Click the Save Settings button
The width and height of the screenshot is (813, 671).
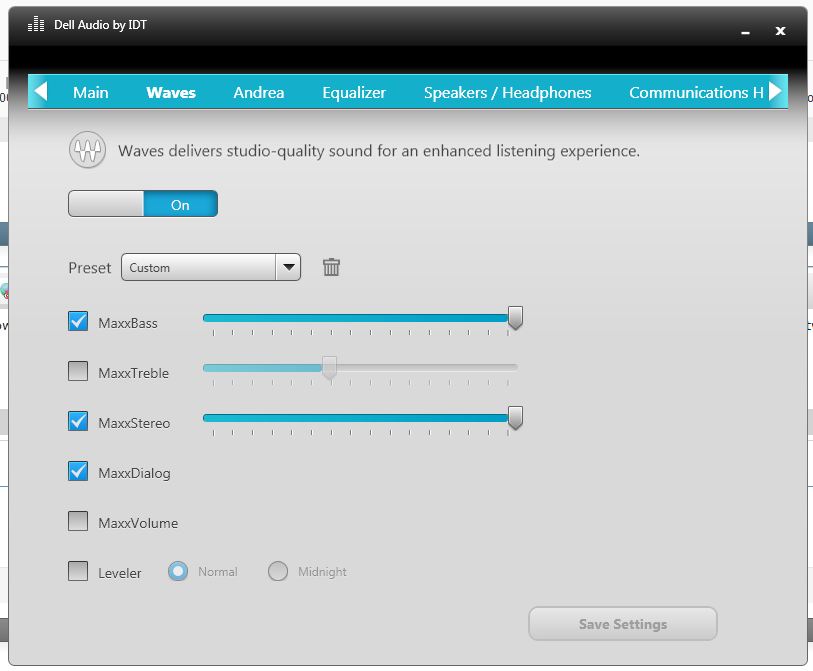point(623,624)
